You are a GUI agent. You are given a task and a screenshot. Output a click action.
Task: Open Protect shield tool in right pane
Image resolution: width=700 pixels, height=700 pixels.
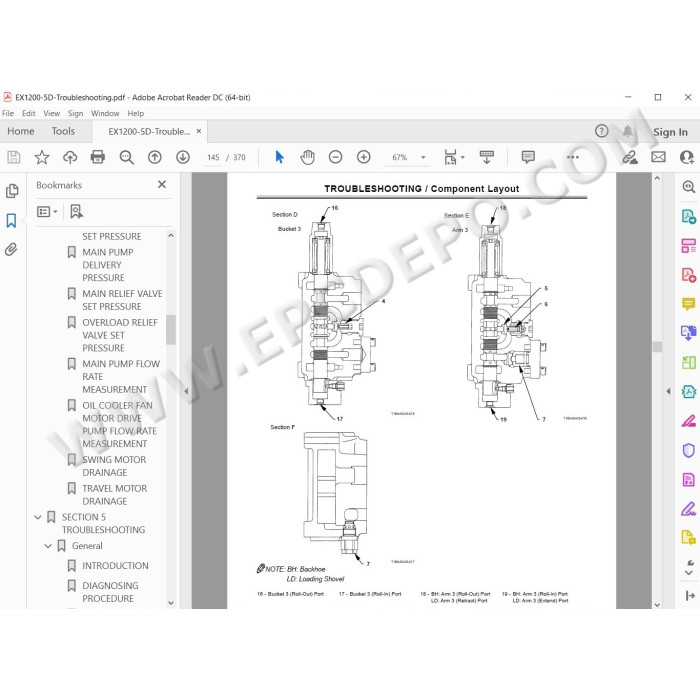point(688,450)
